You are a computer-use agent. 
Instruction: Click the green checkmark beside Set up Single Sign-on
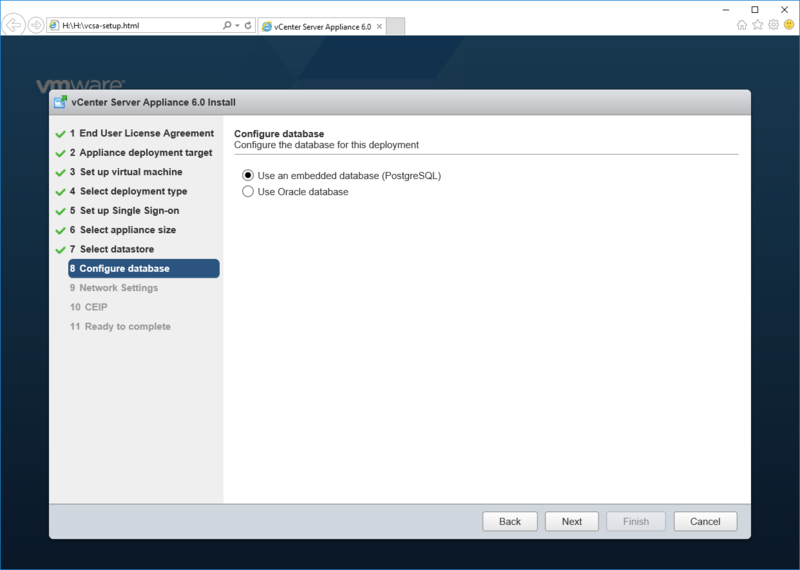click(x=60, y=211)
